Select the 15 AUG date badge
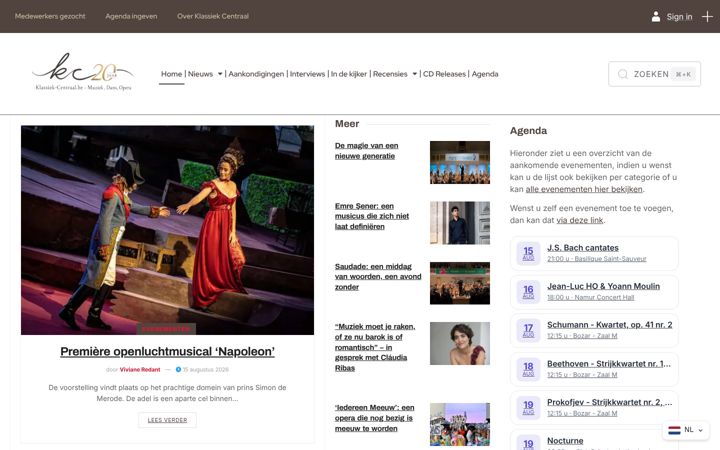This screenshot has width=720, height=450. pyautogui.click(x=528, y=253)
